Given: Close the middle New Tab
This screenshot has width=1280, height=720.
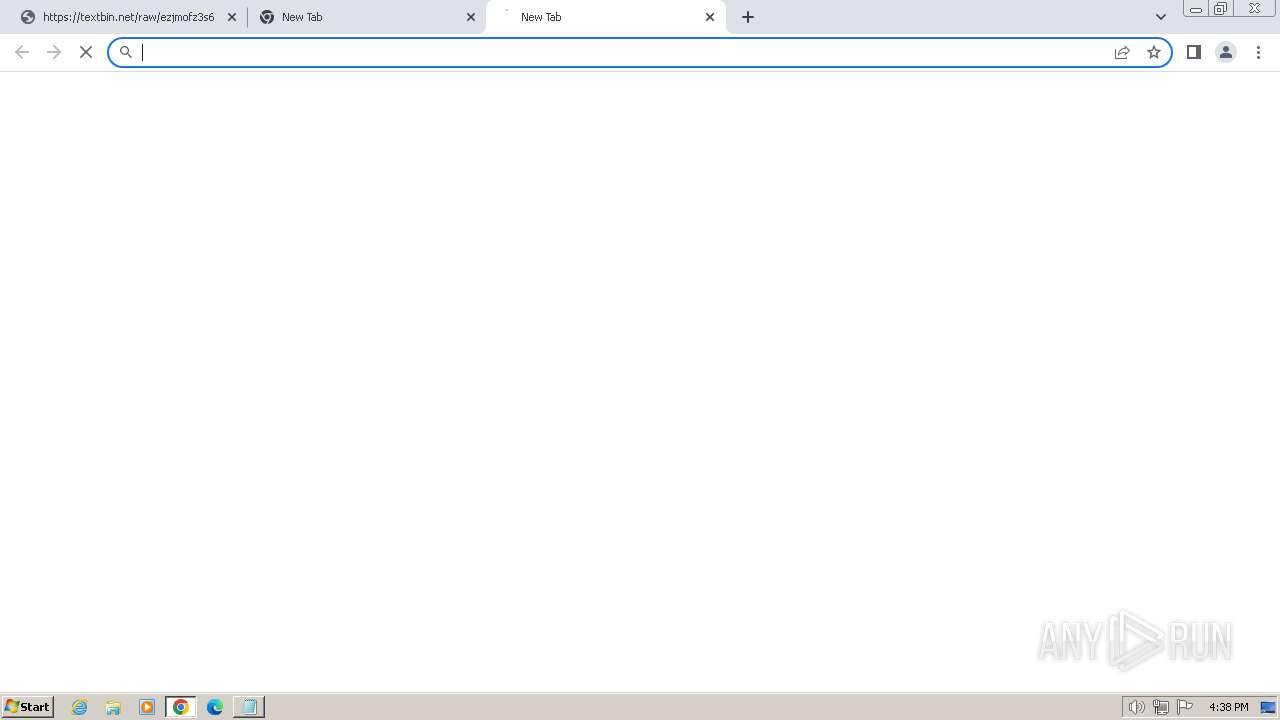Looking at the screenshot, I should (x=471, y=17).
